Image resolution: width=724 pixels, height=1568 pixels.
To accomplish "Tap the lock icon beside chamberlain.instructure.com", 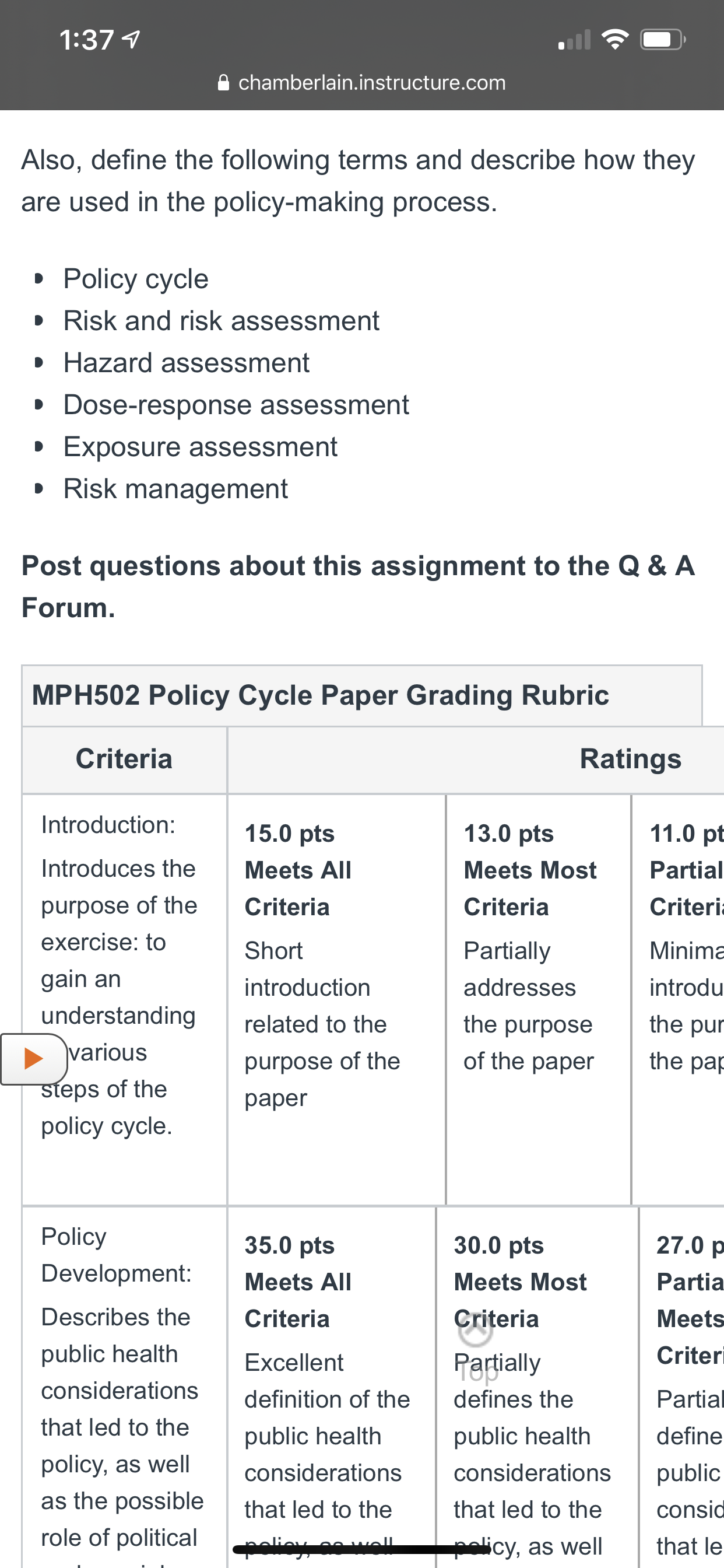I will [223, 82].
